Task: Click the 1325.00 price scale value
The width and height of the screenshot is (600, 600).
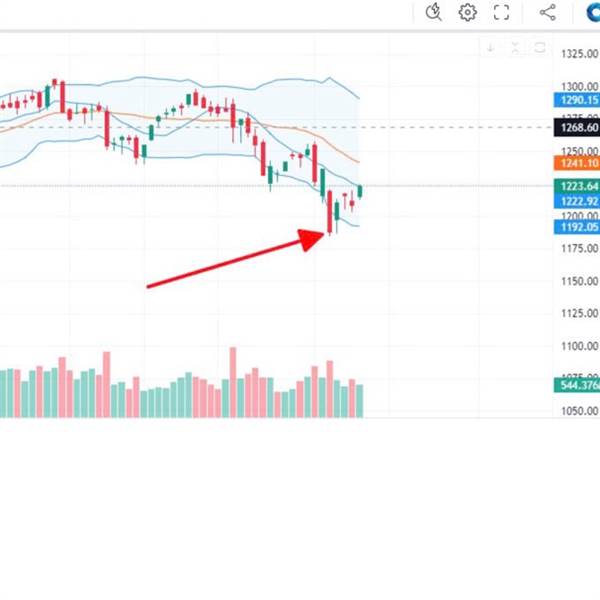Action: [579, 54]
